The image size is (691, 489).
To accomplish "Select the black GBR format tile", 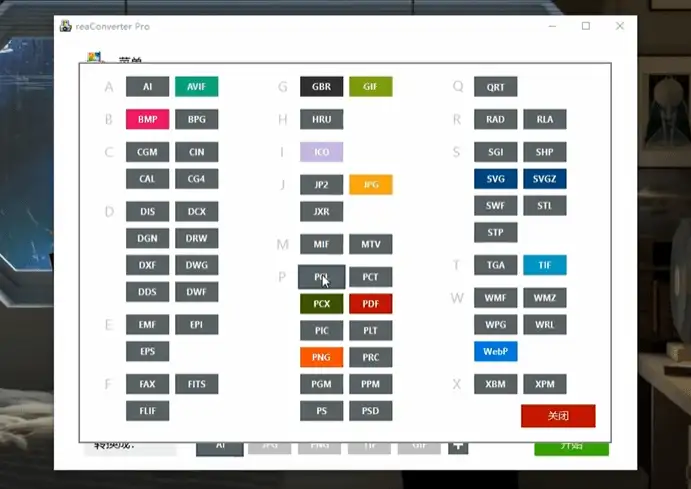I will 321,87.
